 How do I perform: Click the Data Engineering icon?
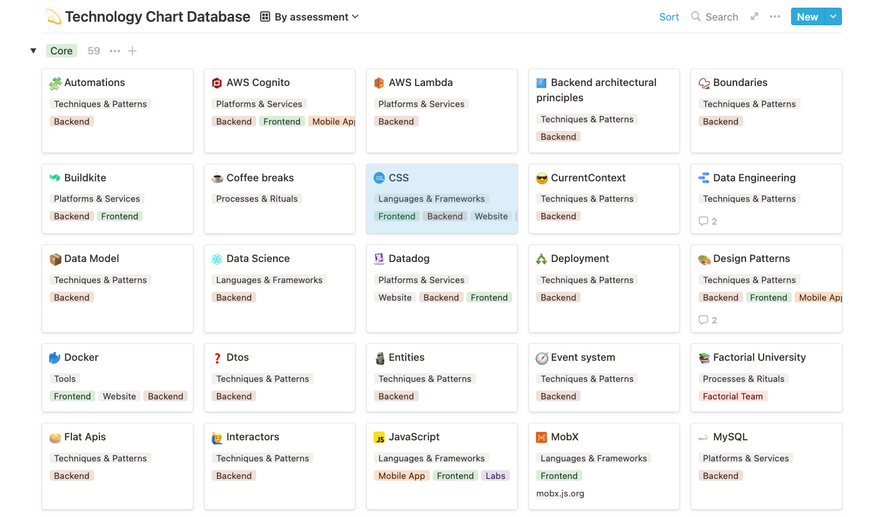click(704, 178)
